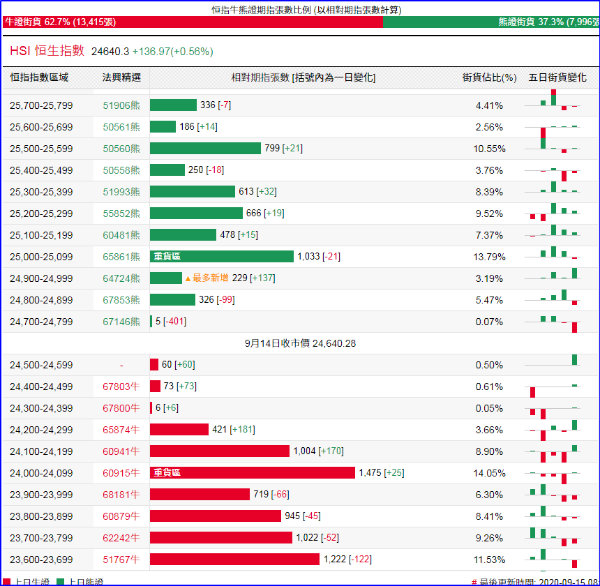Screen dimensions: 600x586
Task: Click five-day sparkline for 24,100-24,199
Action: [553, 453]
